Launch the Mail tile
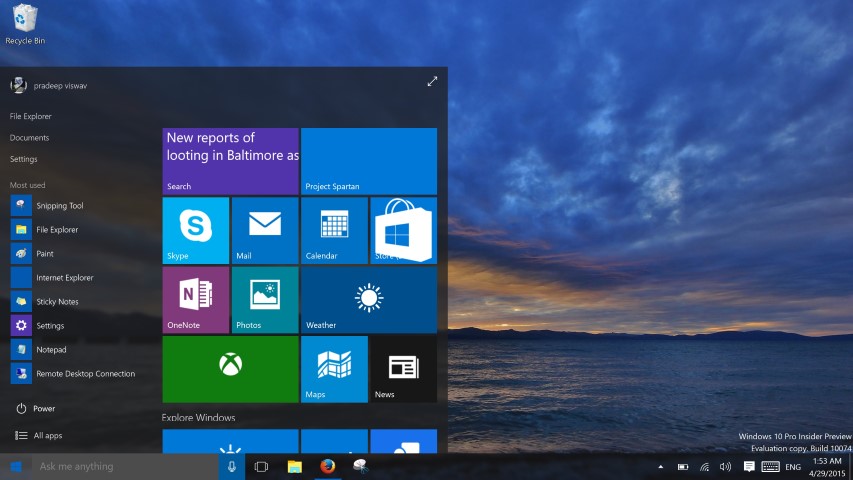 tap(264, 230)
